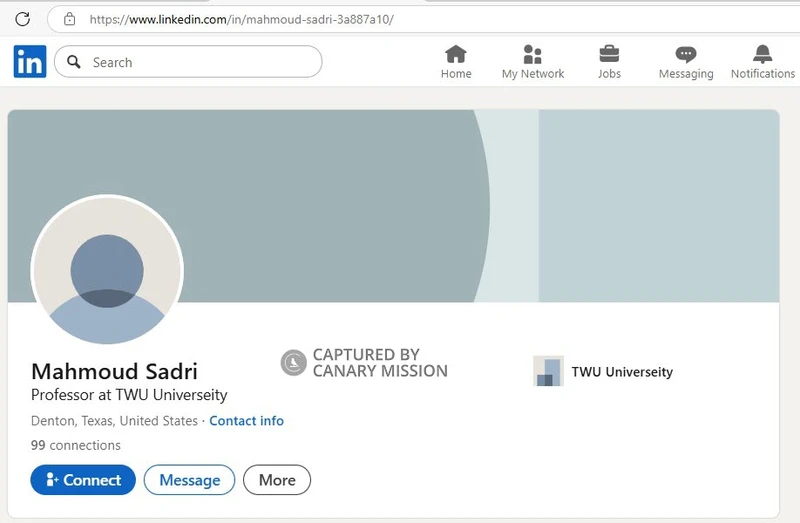Click the LinkedIn logo

click(30, 61)
